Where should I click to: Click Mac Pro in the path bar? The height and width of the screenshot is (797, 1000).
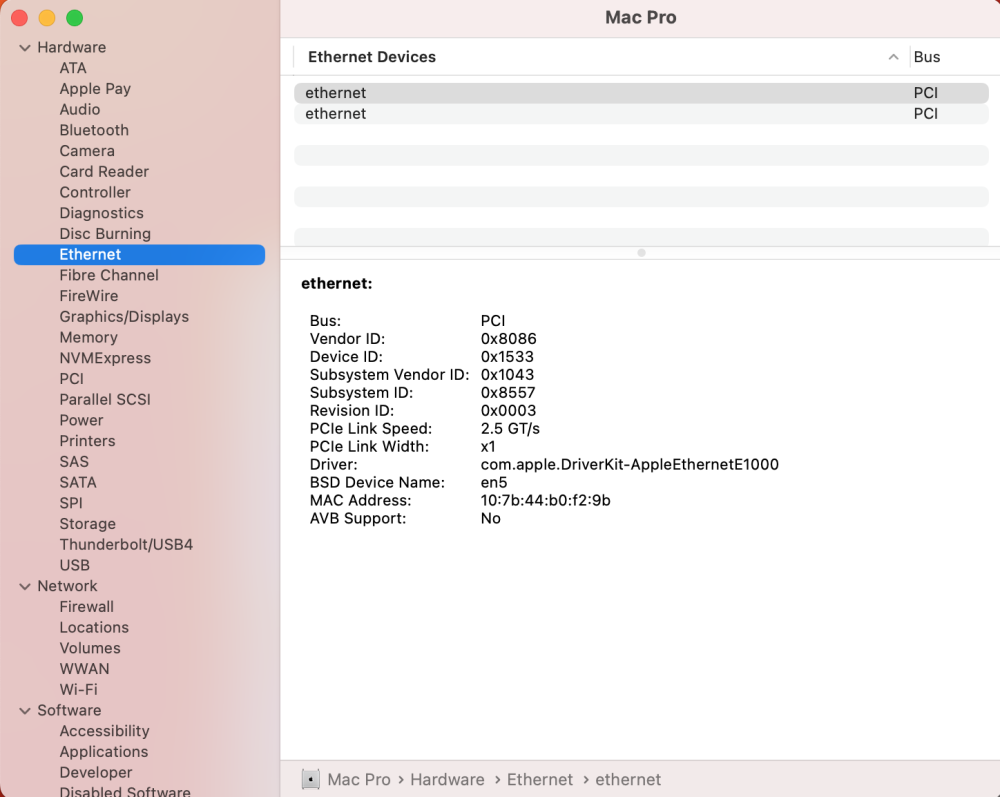pos(358,779)
